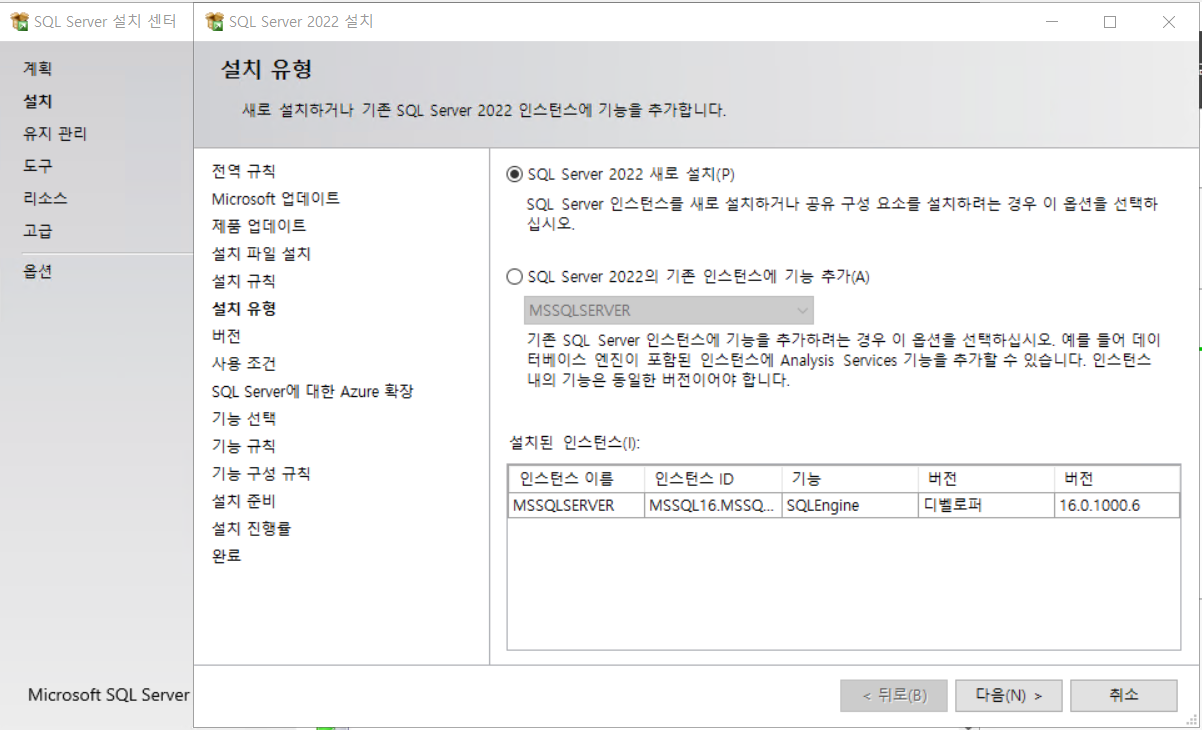Click the 설치 파일 설치 step
The height and width of the screenshot is (730, 1202).
[261, 254]
